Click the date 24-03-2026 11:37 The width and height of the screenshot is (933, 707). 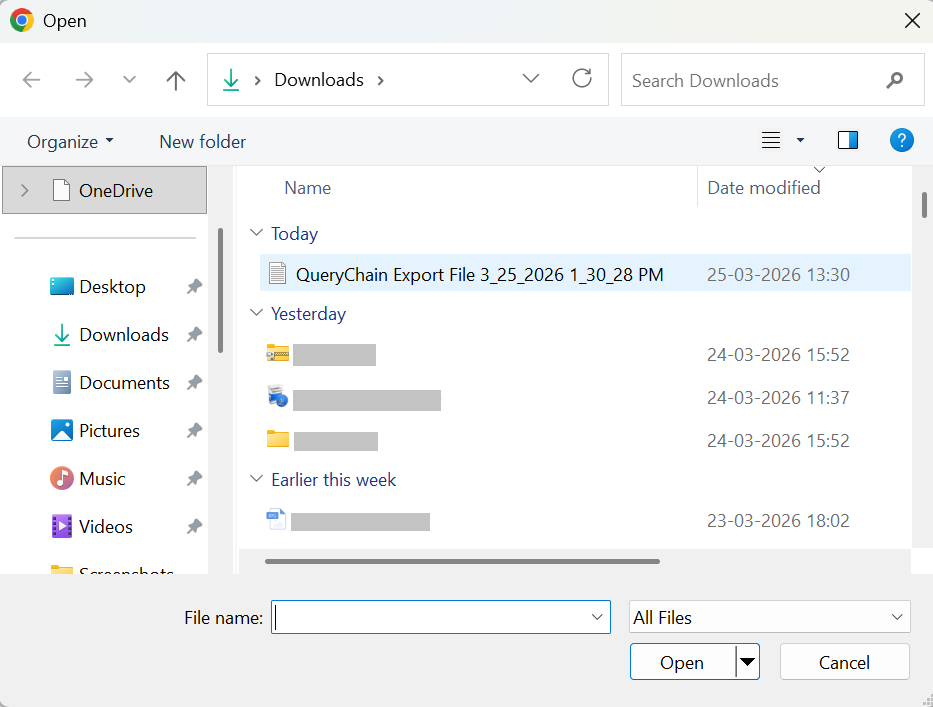click(778, 398)
